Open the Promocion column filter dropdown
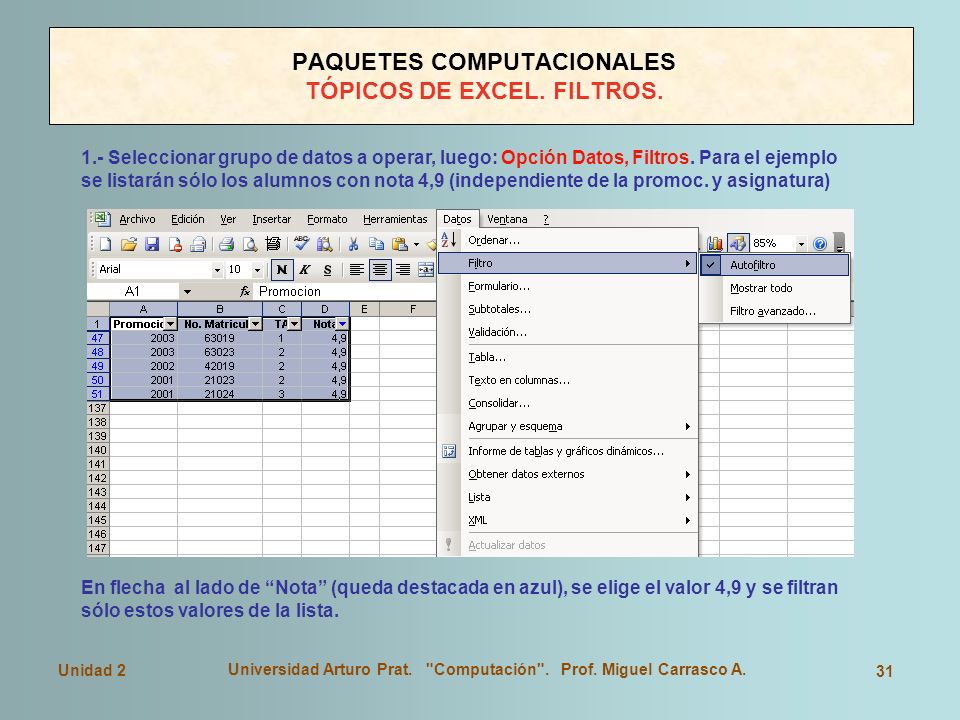 point(170,324)
